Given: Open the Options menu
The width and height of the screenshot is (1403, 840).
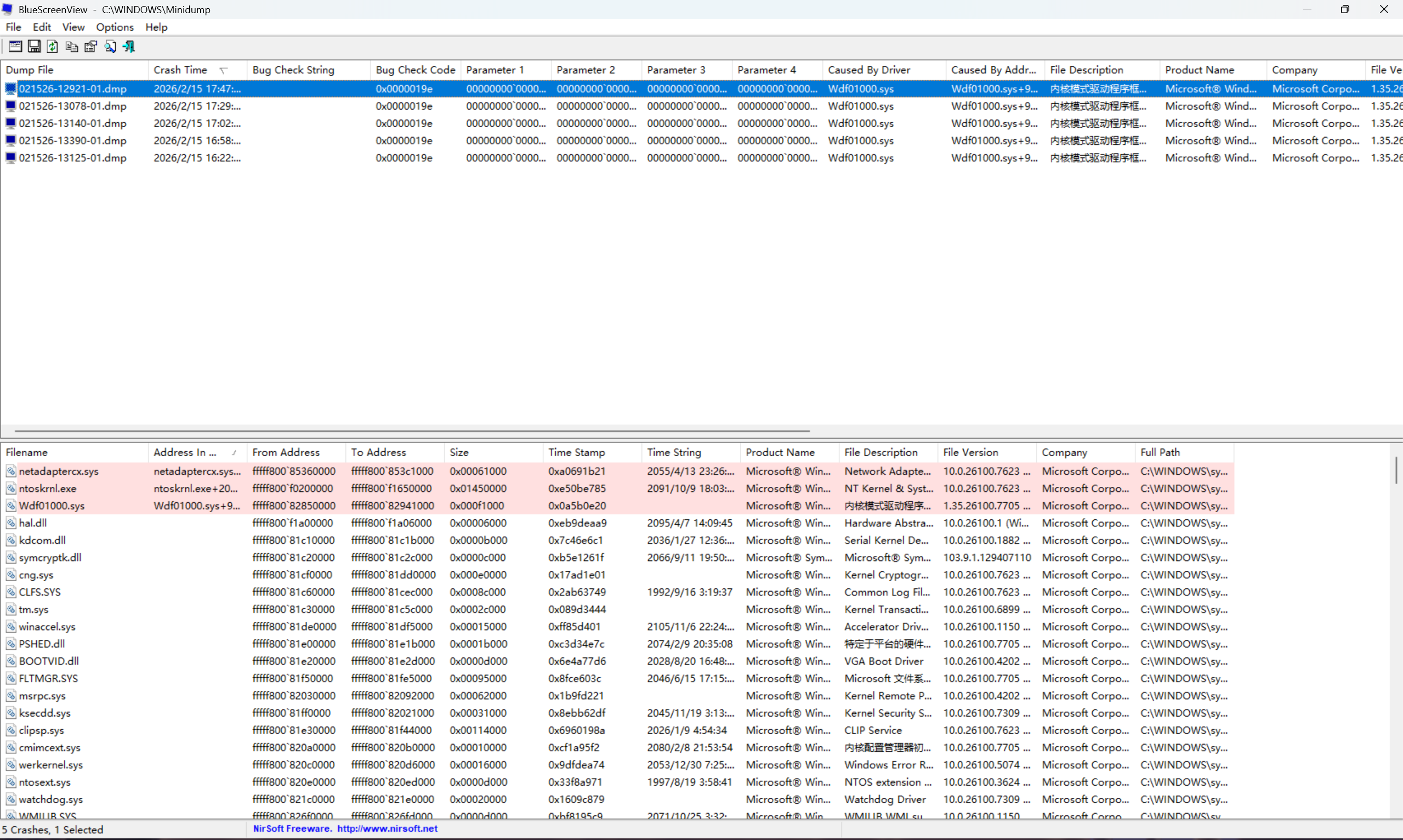Looking at the screenshot, I should (115, 27).
